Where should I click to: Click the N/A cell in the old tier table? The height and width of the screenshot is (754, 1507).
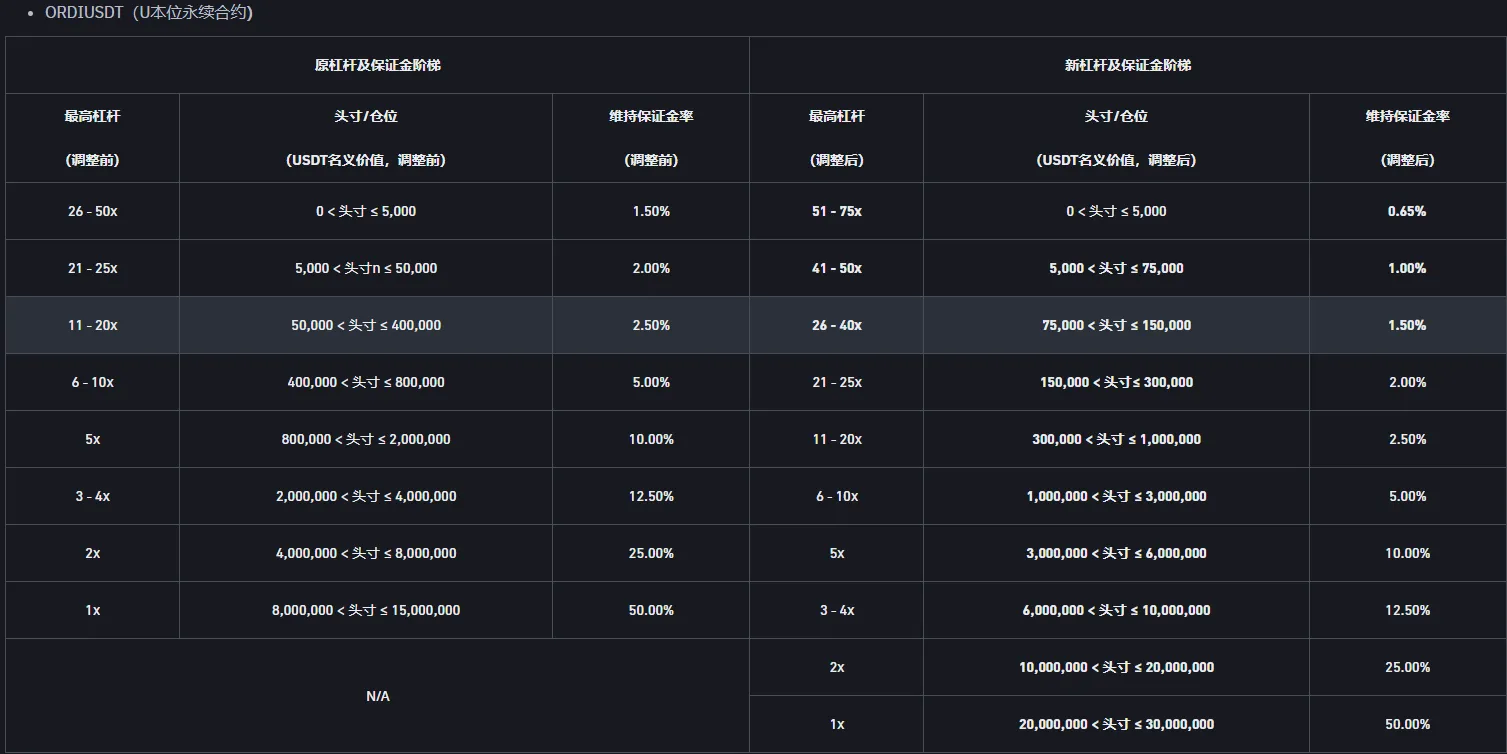[x=377, y=695]
